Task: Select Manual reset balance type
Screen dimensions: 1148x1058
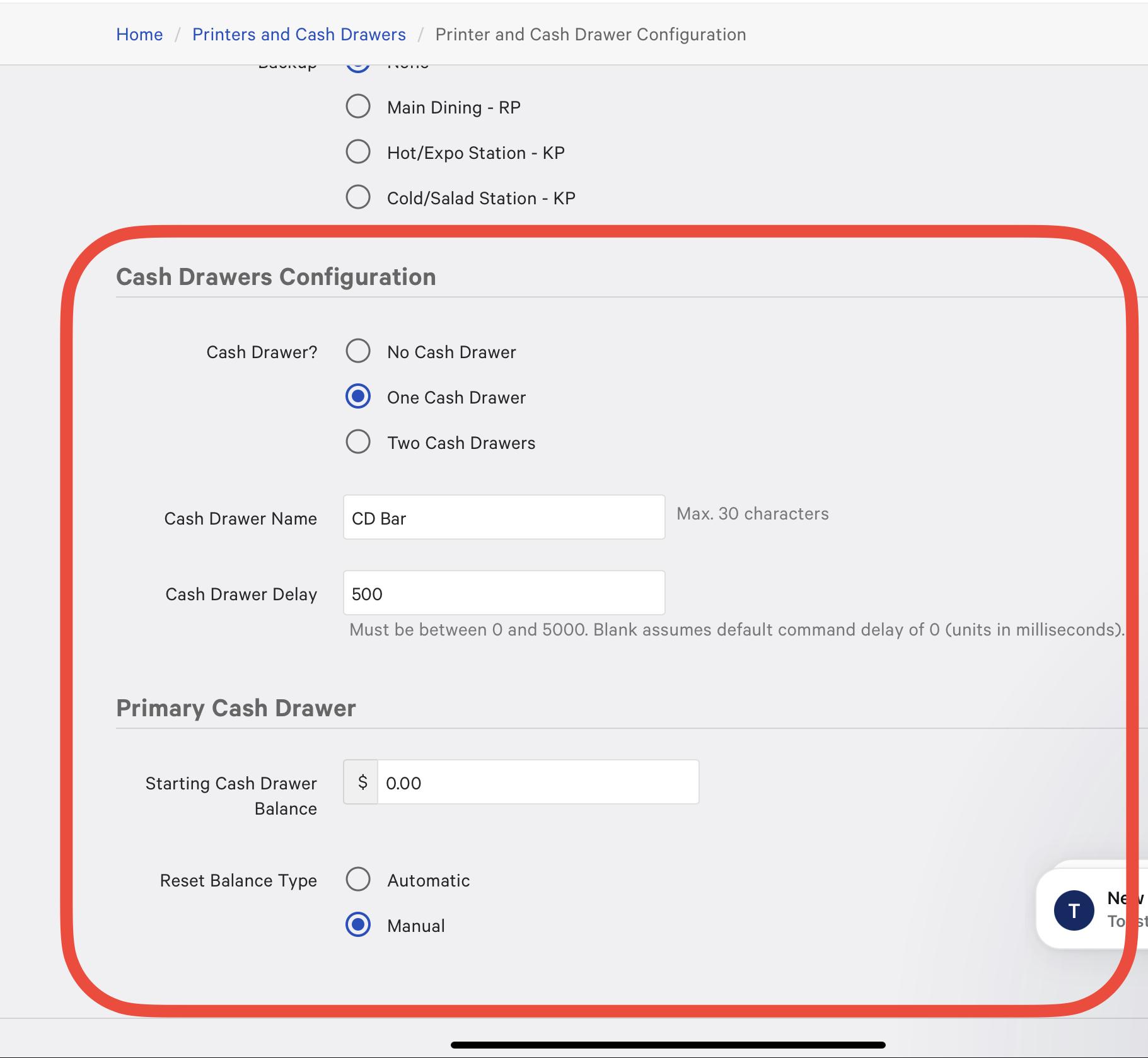Action: (358, 925)
